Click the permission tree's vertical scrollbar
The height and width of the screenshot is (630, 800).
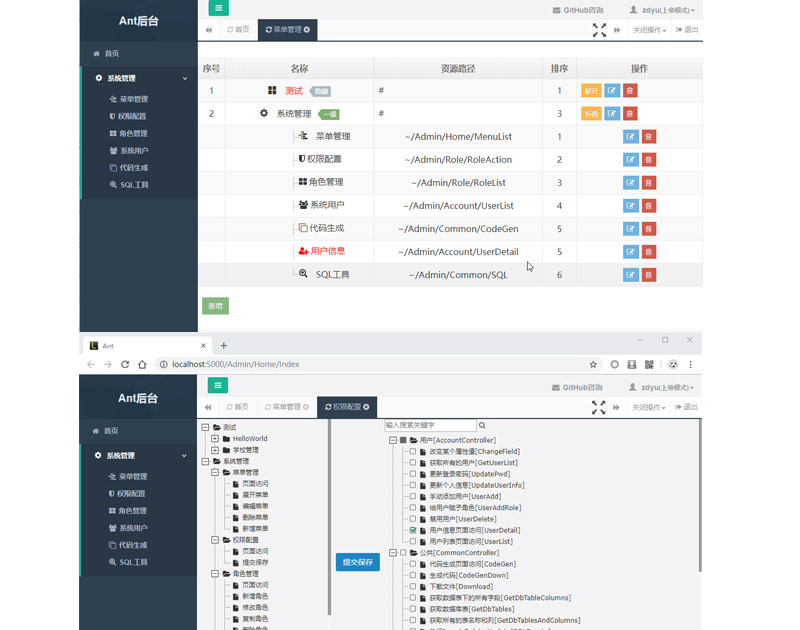tap(699, 480)
